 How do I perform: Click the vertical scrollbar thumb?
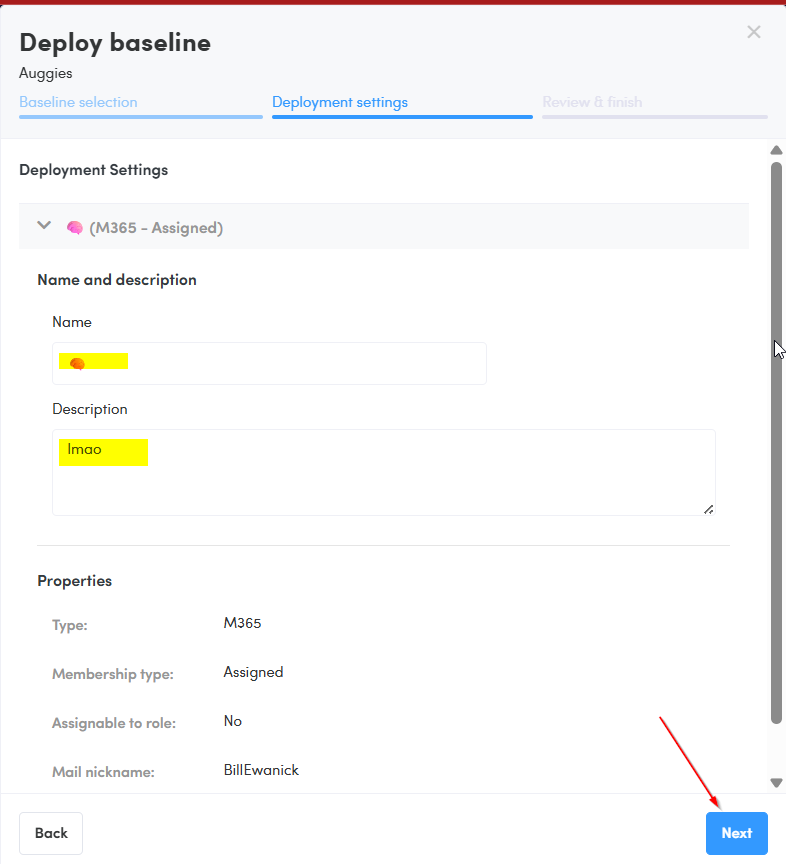click(x=776, y=440)
